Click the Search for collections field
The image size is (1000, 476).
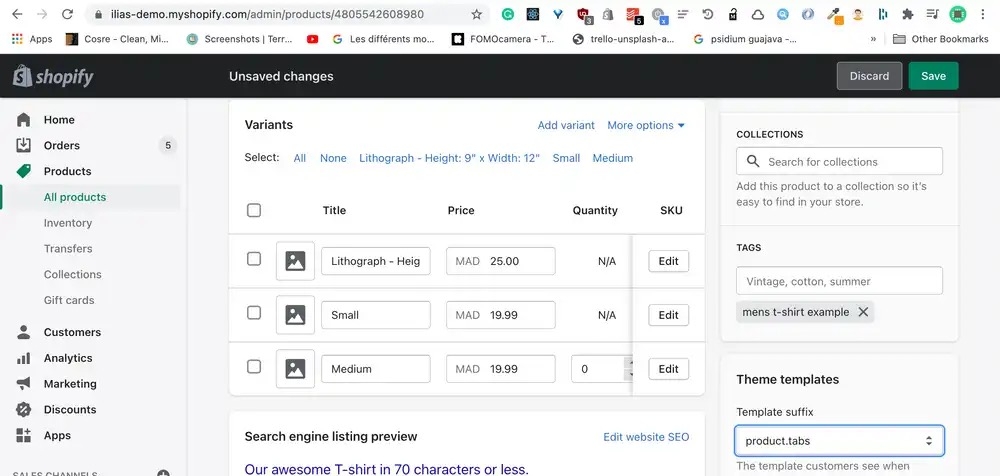click(x=839, y=162)
